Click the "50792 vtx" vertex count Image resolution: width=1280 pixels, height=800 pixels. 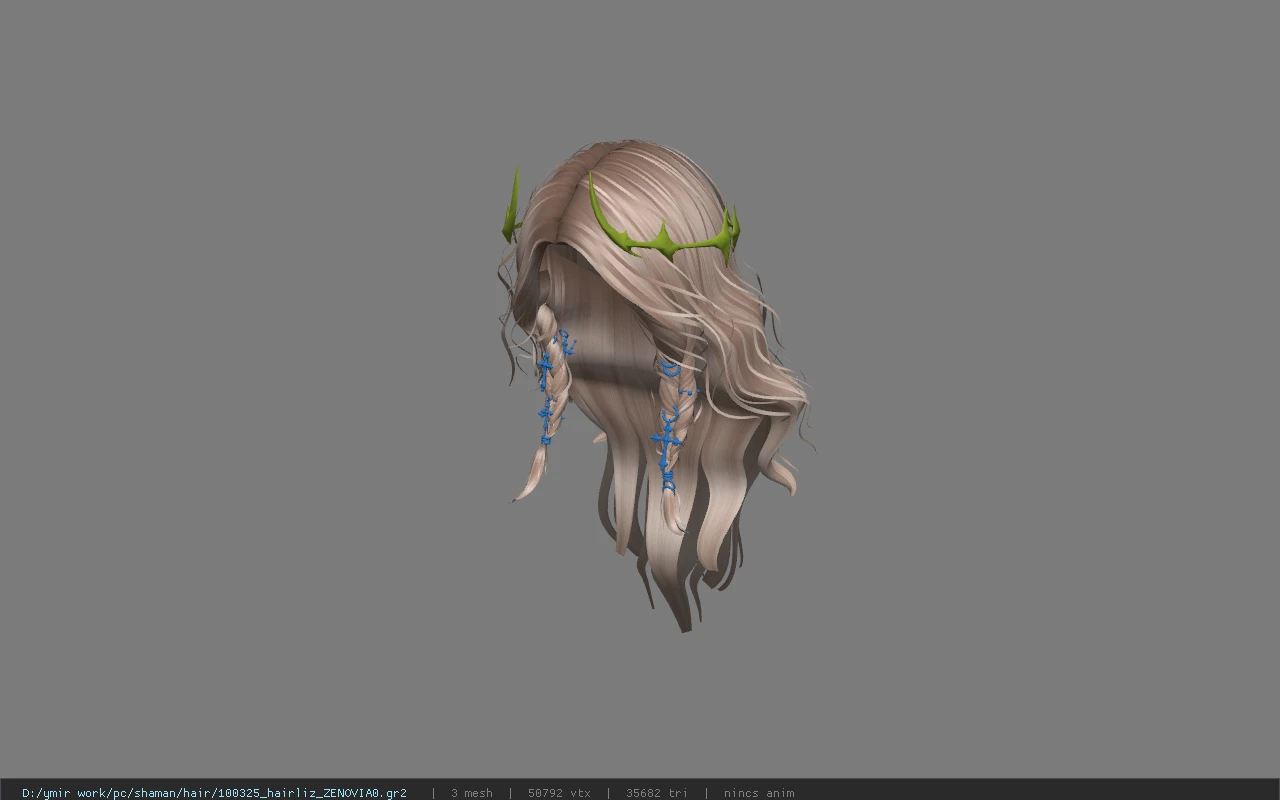click(x=559, y=793)
